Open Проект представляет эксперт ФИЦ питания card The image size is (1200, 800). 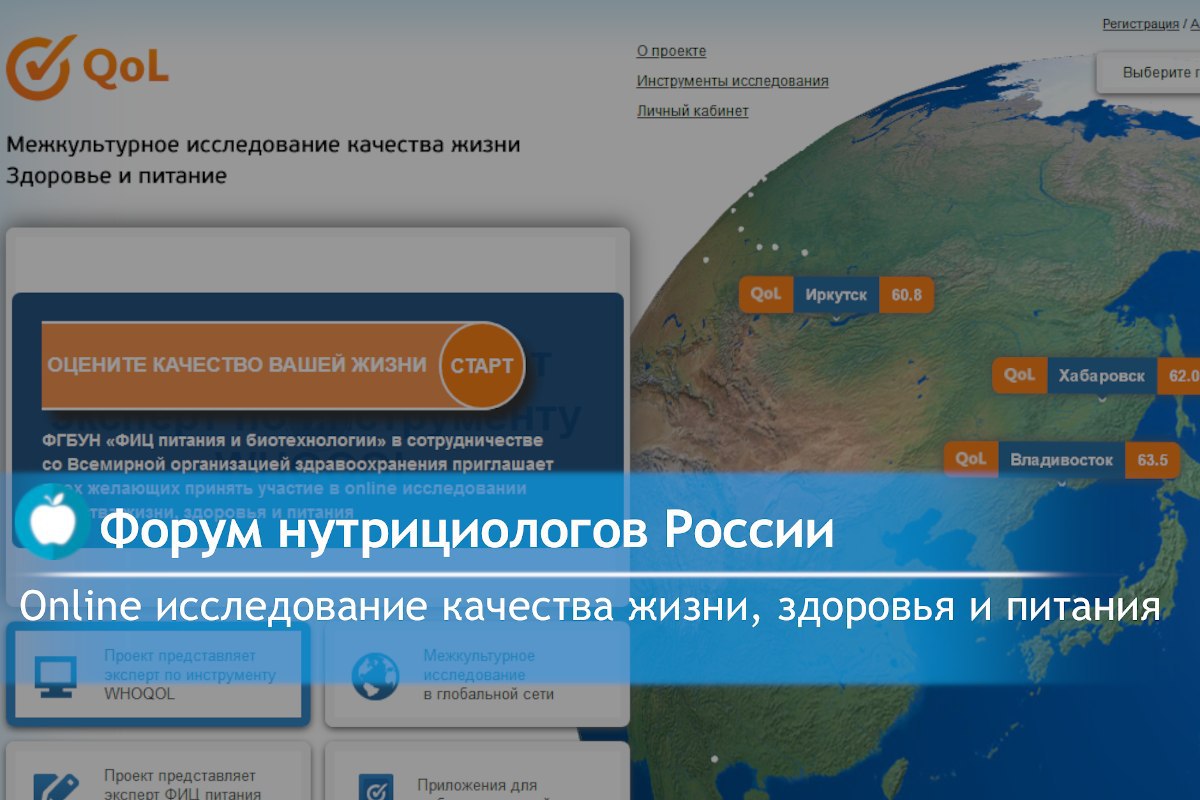click(x=158, y=771)
